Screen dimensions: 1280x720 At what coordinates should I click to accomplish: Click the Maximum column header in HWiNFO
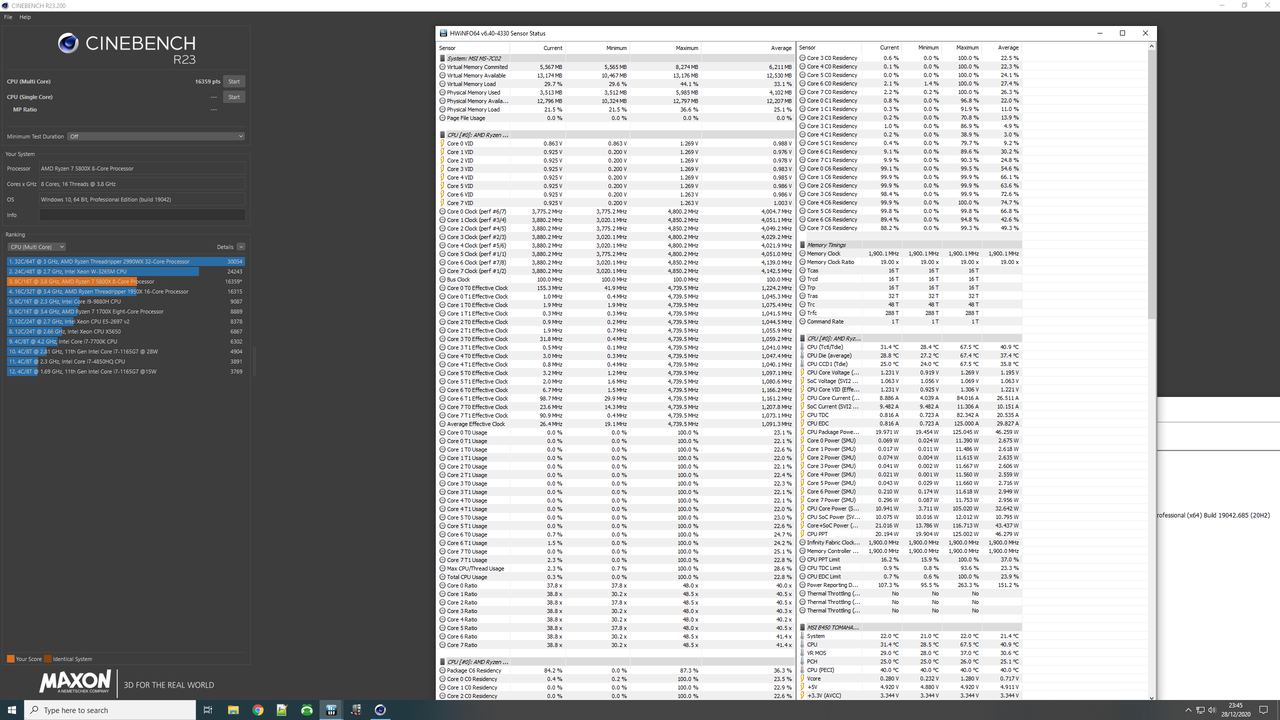pos(666,48)
